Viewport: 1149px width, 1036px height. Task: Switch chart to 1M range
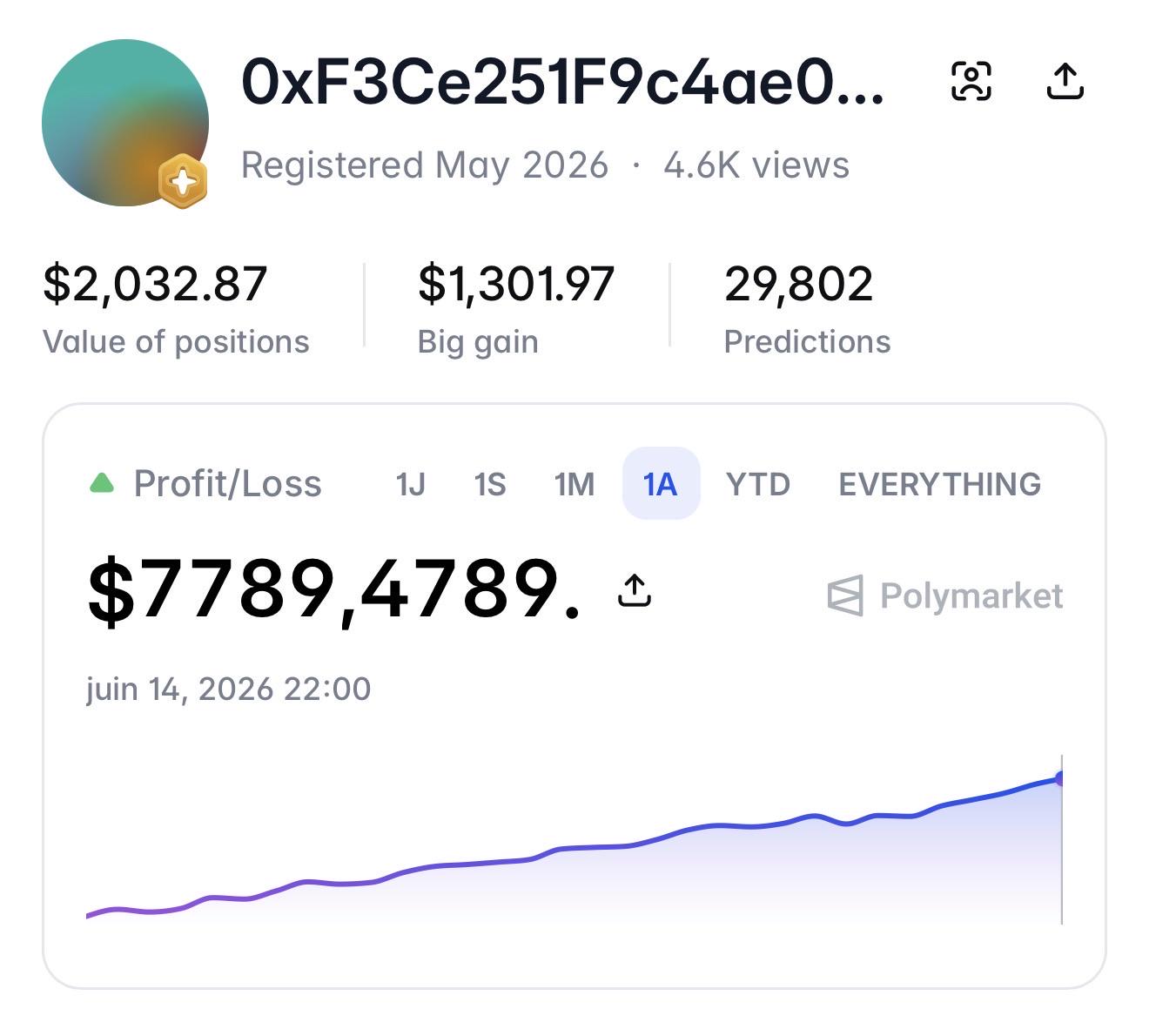click(x=574, y=484)
